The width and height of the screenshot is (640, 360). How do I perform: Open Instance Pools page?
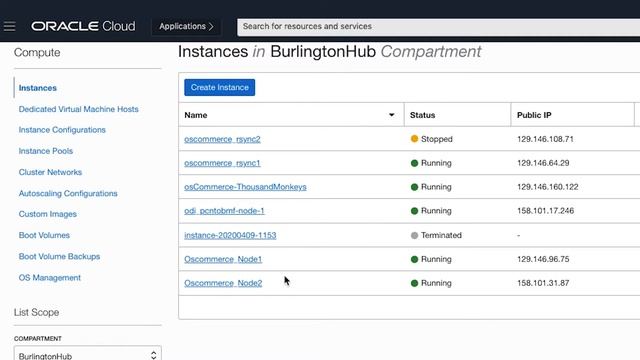tap(46, 151)
